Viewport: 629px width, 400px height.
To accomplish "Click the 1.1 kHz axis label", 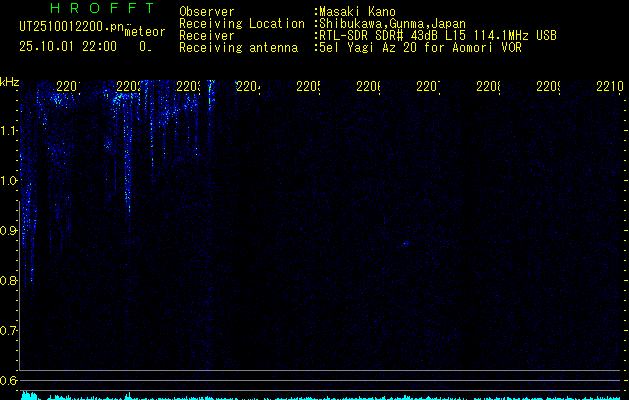I will point(9,130).
